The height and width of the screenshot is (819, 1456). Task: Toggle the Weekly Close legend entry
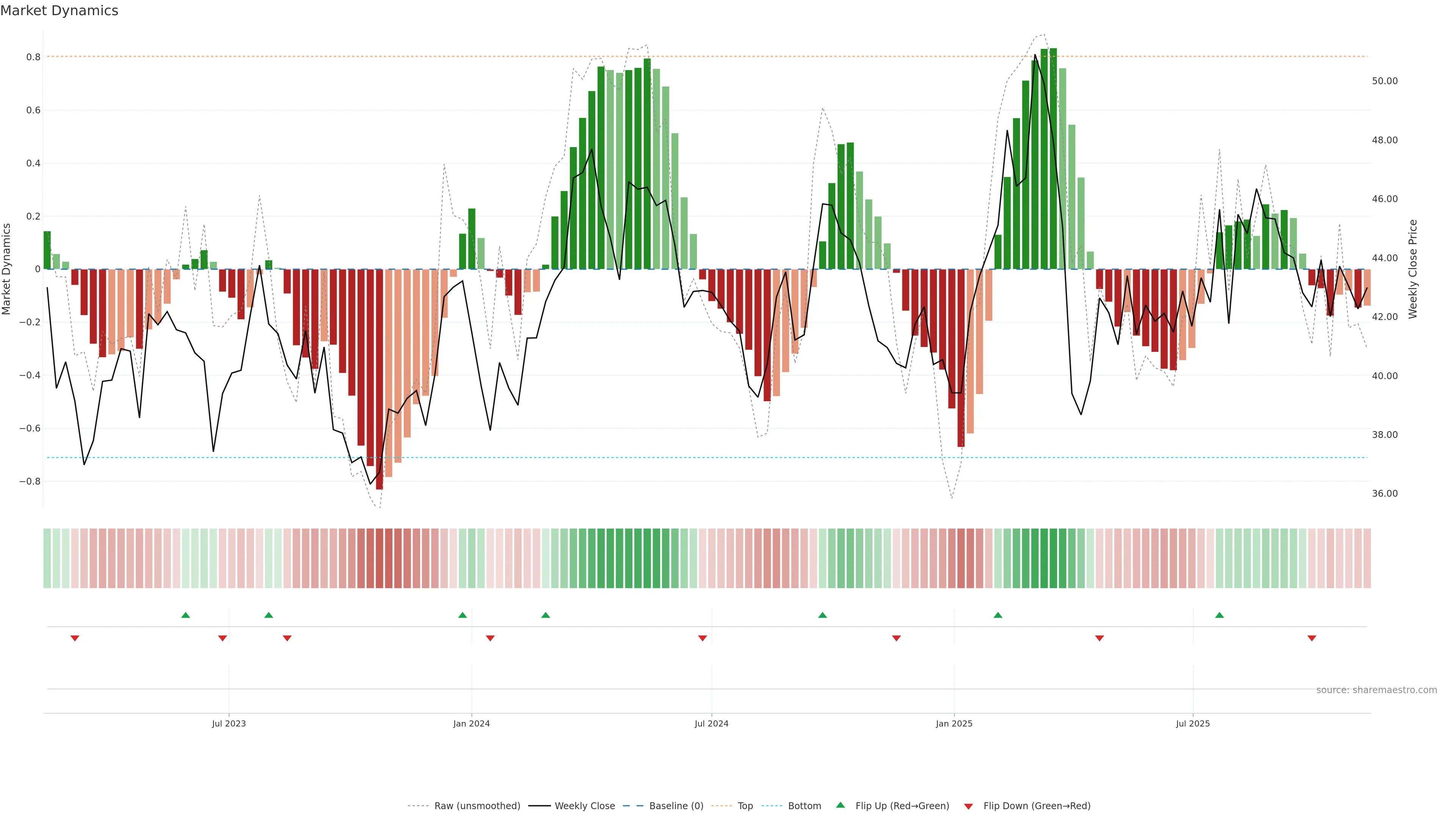click(584, 806)
